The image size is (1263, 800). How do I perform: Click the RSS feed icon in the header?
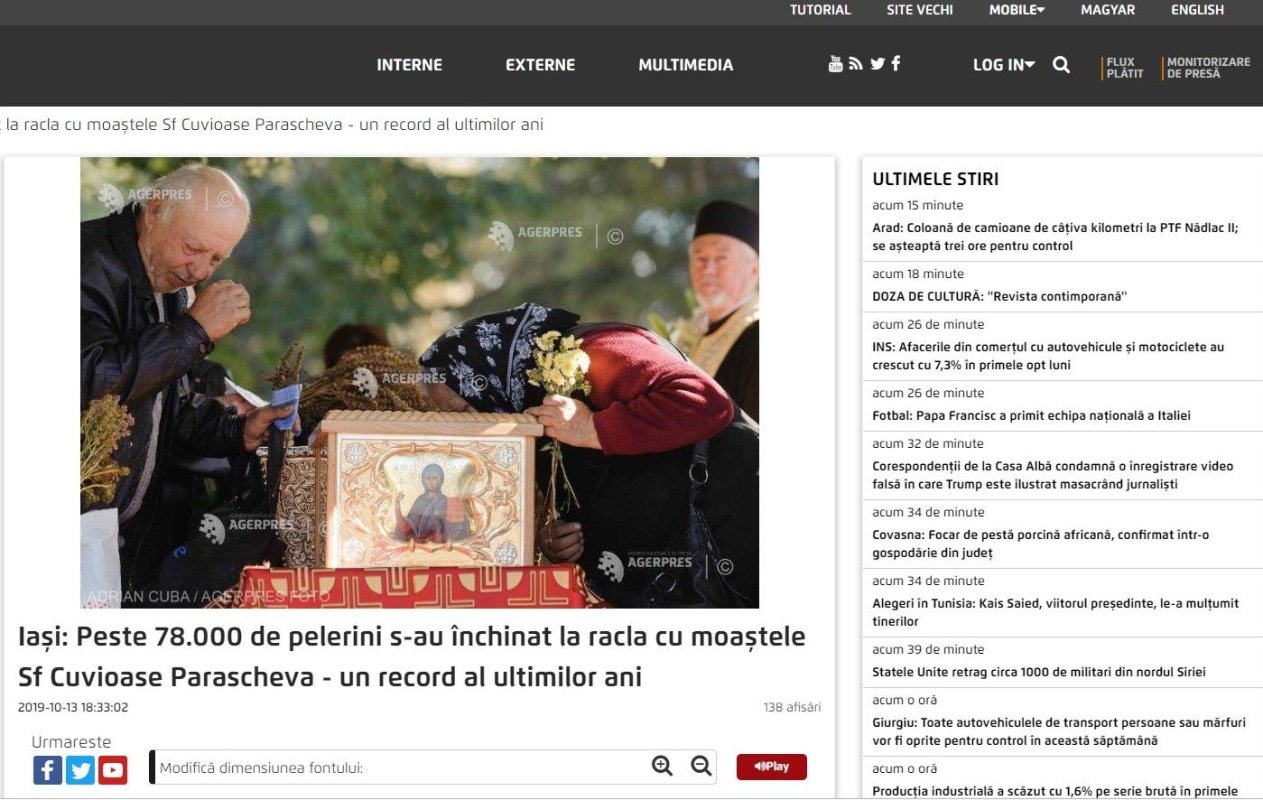coord(855,63)
